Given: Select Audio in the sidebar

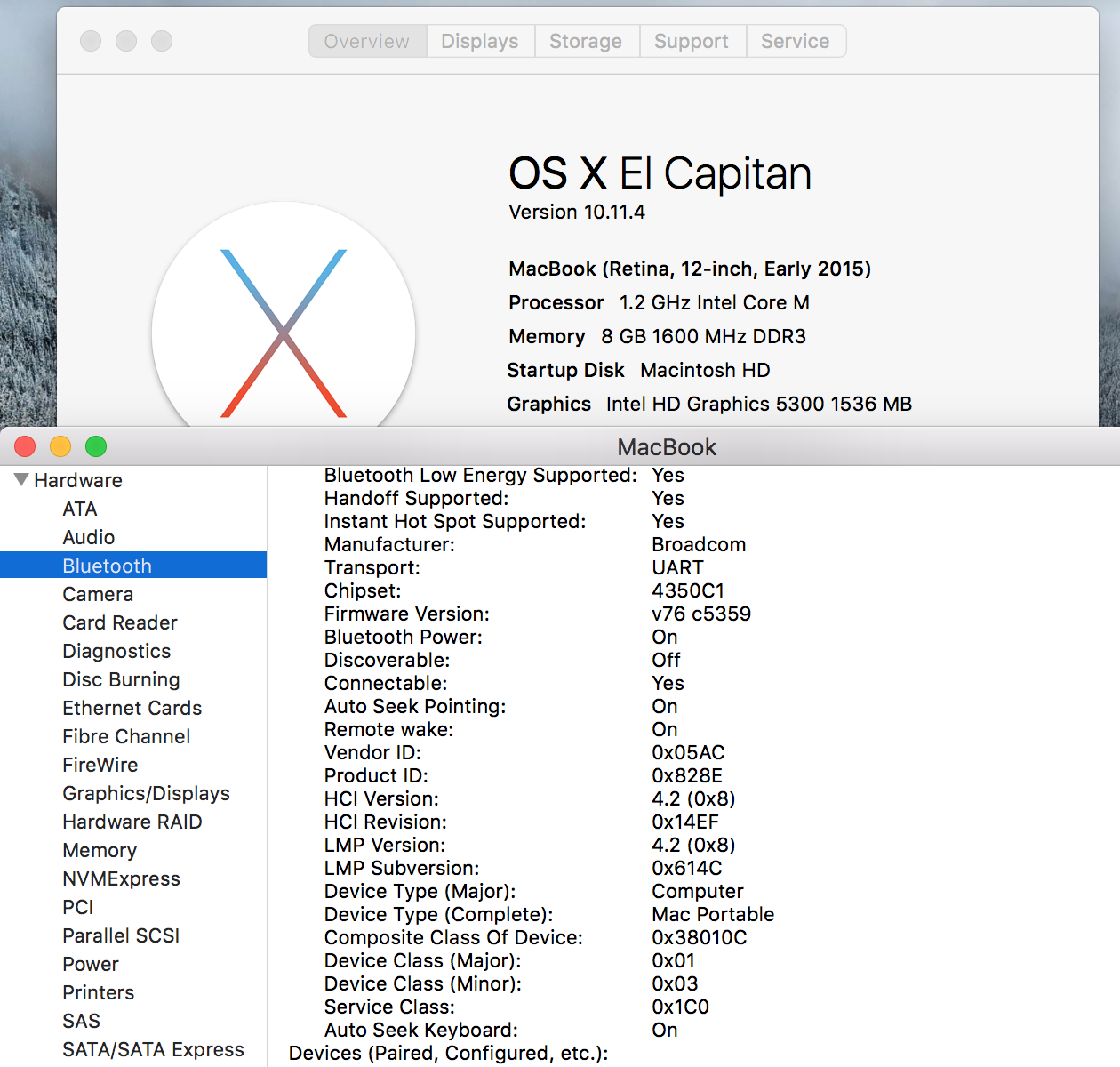Looking at the screenshot, I should click(x=89, y=537).
